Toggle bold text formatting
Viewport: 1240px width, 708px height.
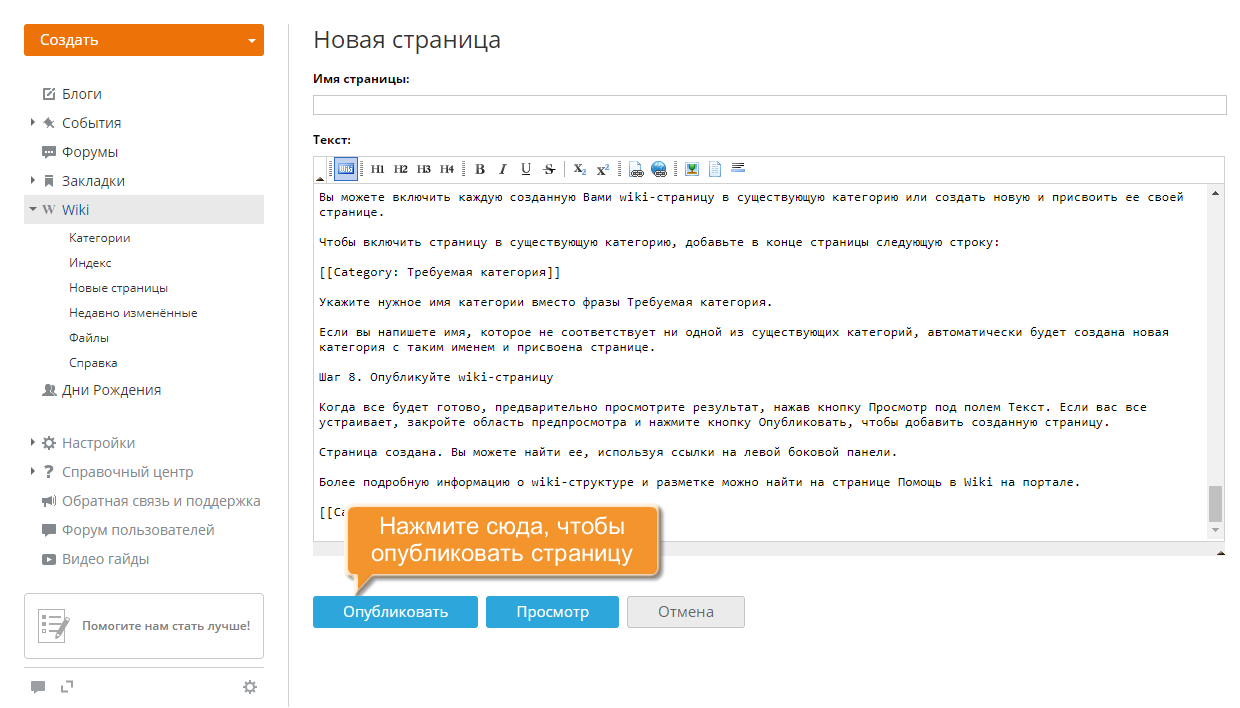(480, 169)
